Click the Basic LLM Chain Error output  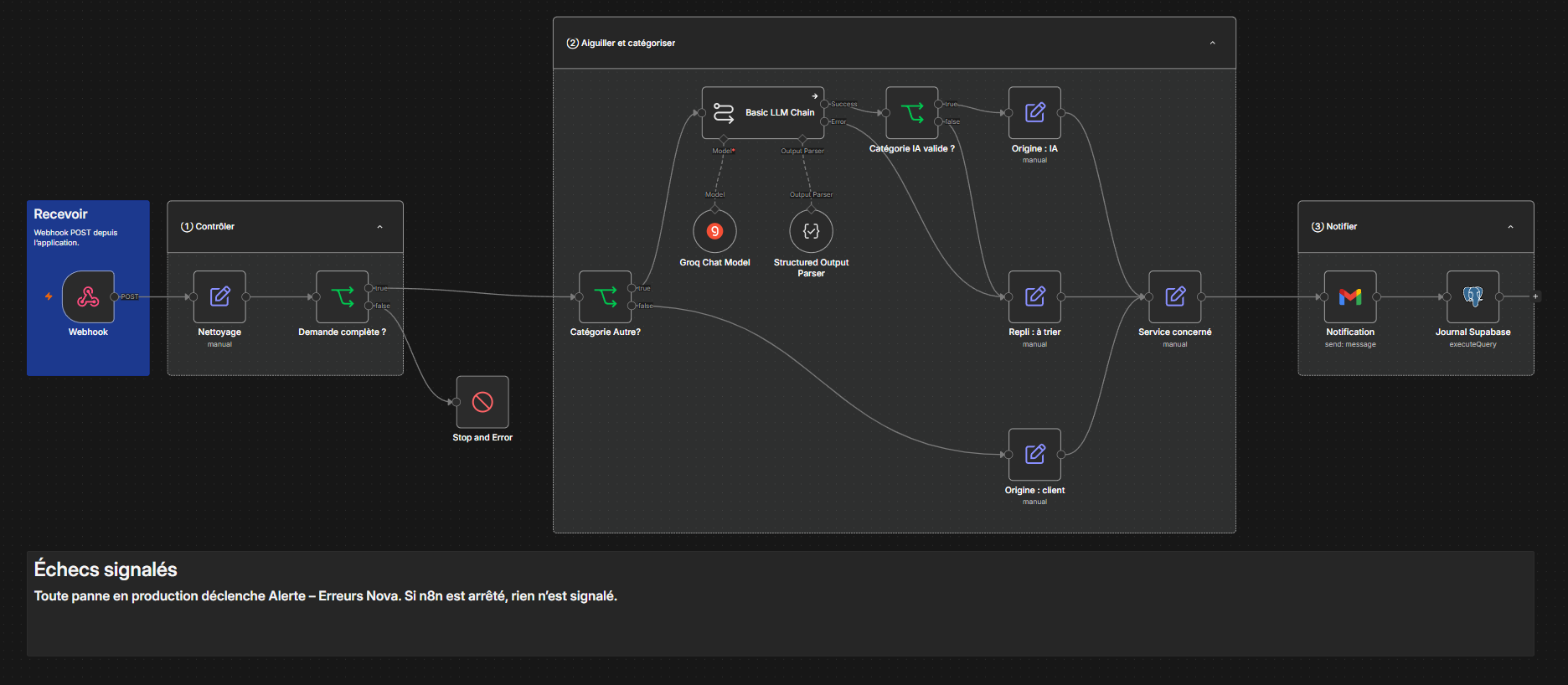tap(825, 121)
